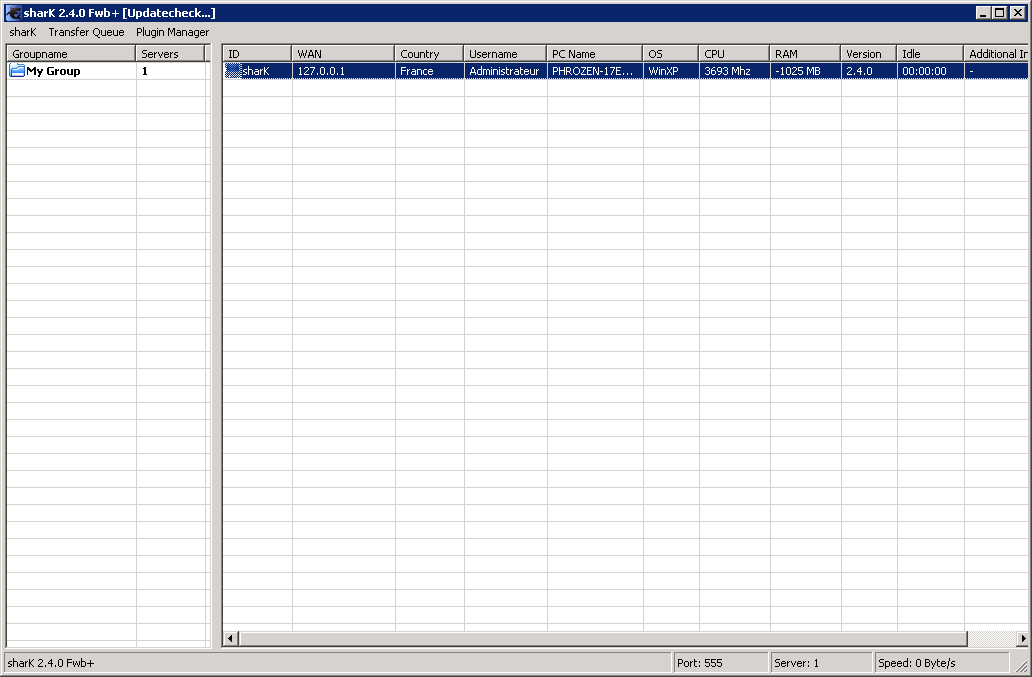Screen dimensions: 1032x677
Task: Sort by the Country column header
Action: [429, 54]
